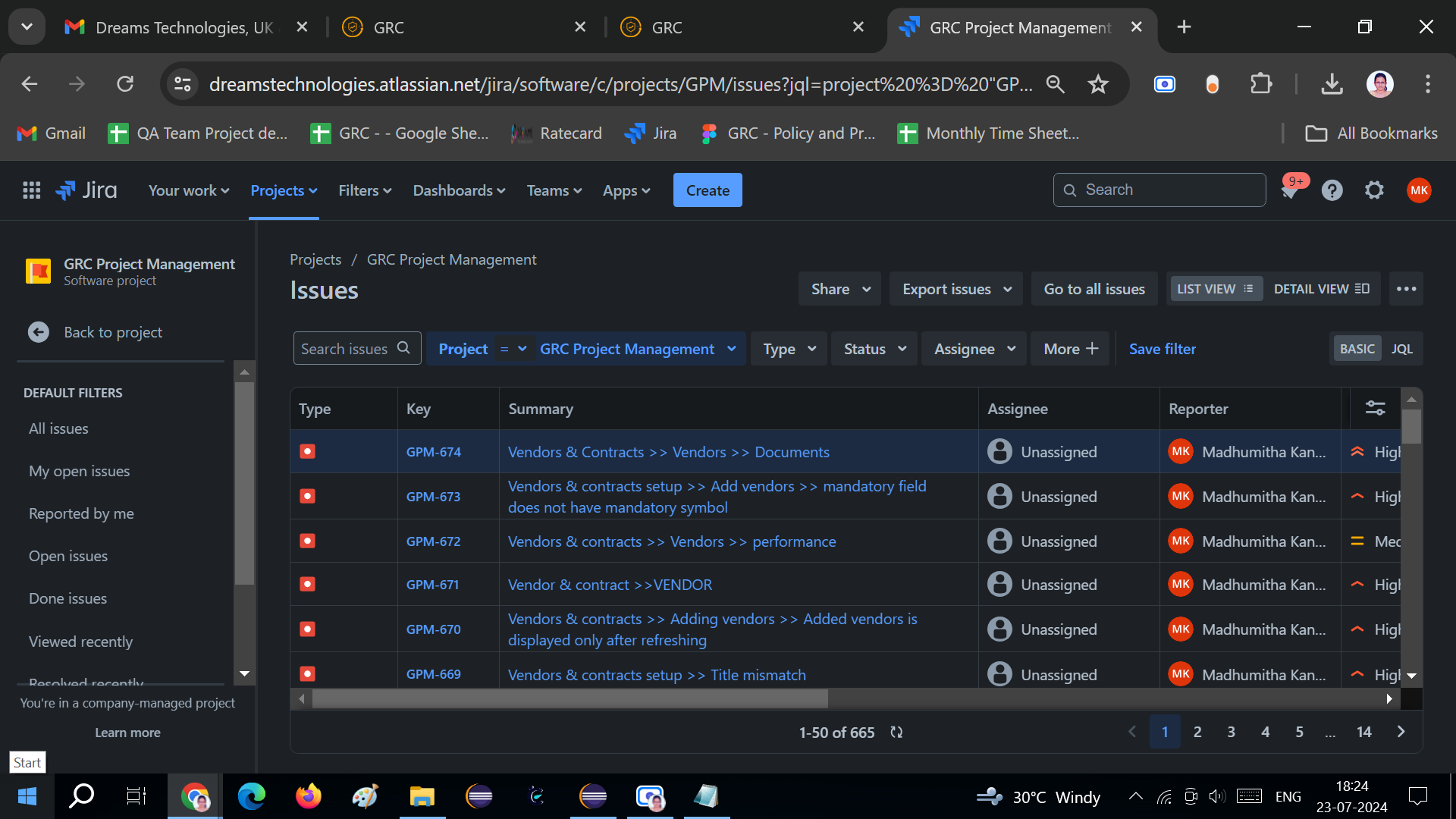
Task: Expand the Status filter dropdown
Action: 874,349
